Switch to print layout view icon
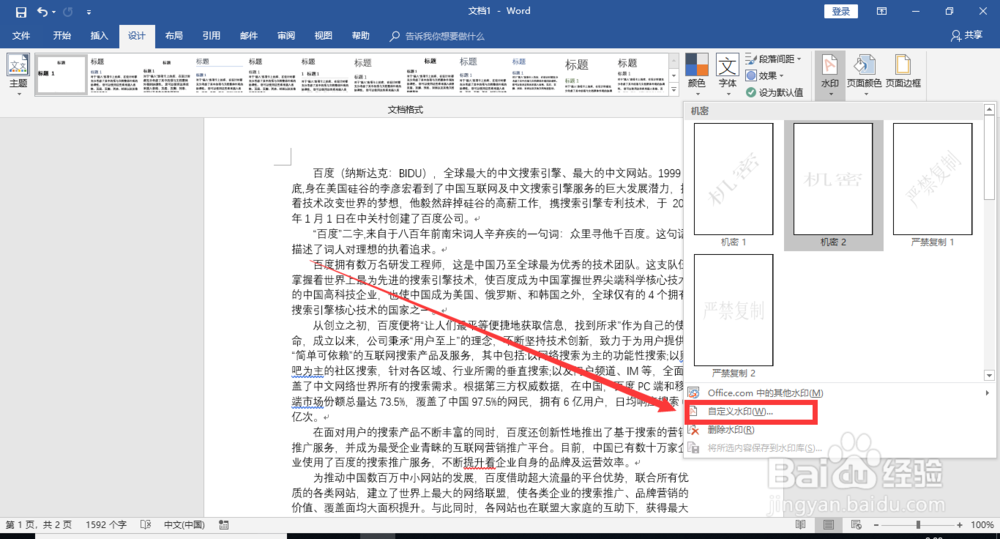The width and height of the screenshot is (1000, 539). coord(828,525)
